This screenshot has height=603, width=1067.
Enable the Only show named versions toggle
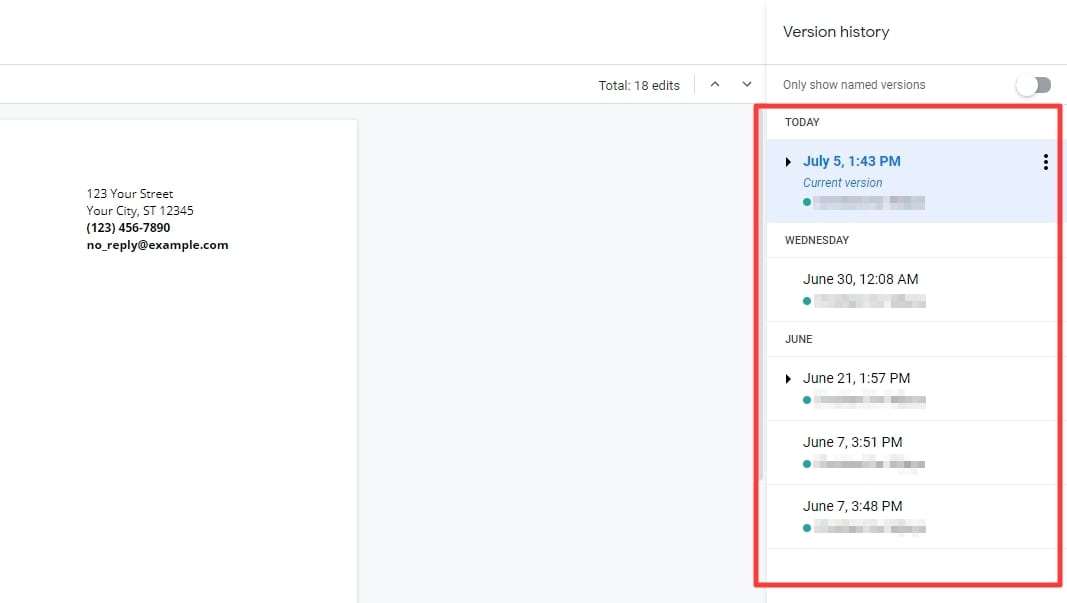(x=1032, y=84)
